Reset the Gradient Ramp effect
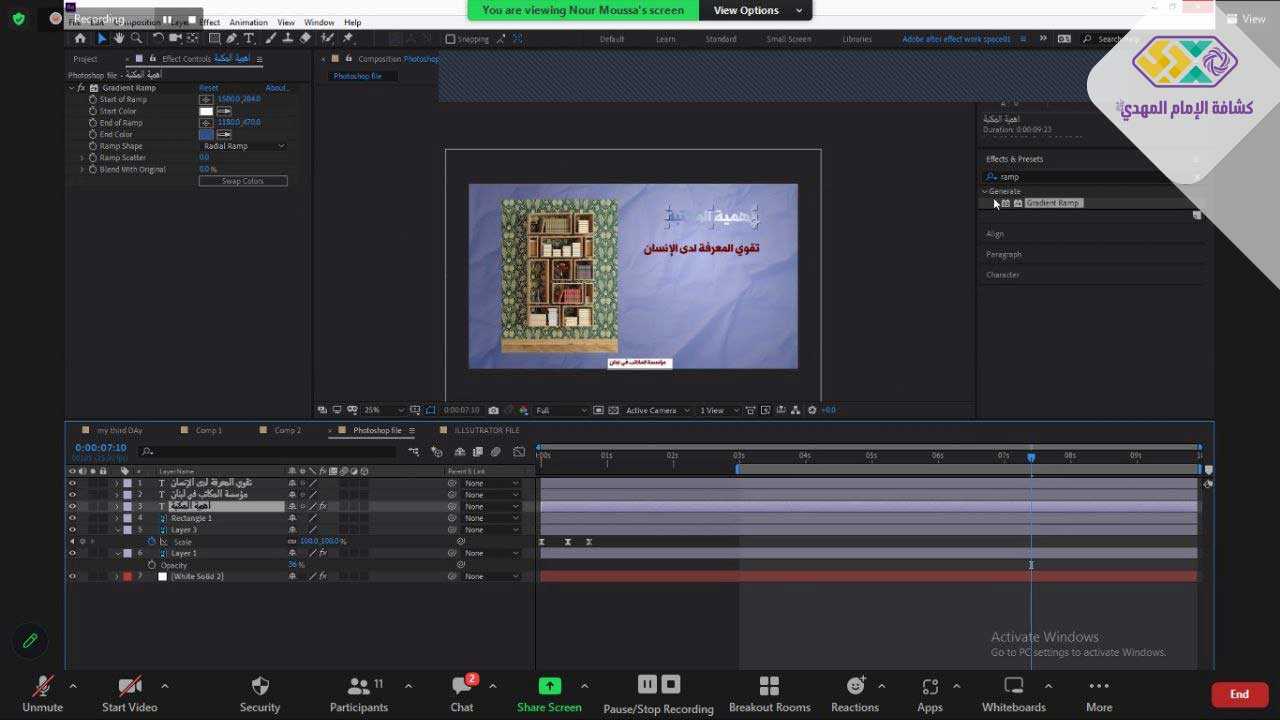 (208, 88)
